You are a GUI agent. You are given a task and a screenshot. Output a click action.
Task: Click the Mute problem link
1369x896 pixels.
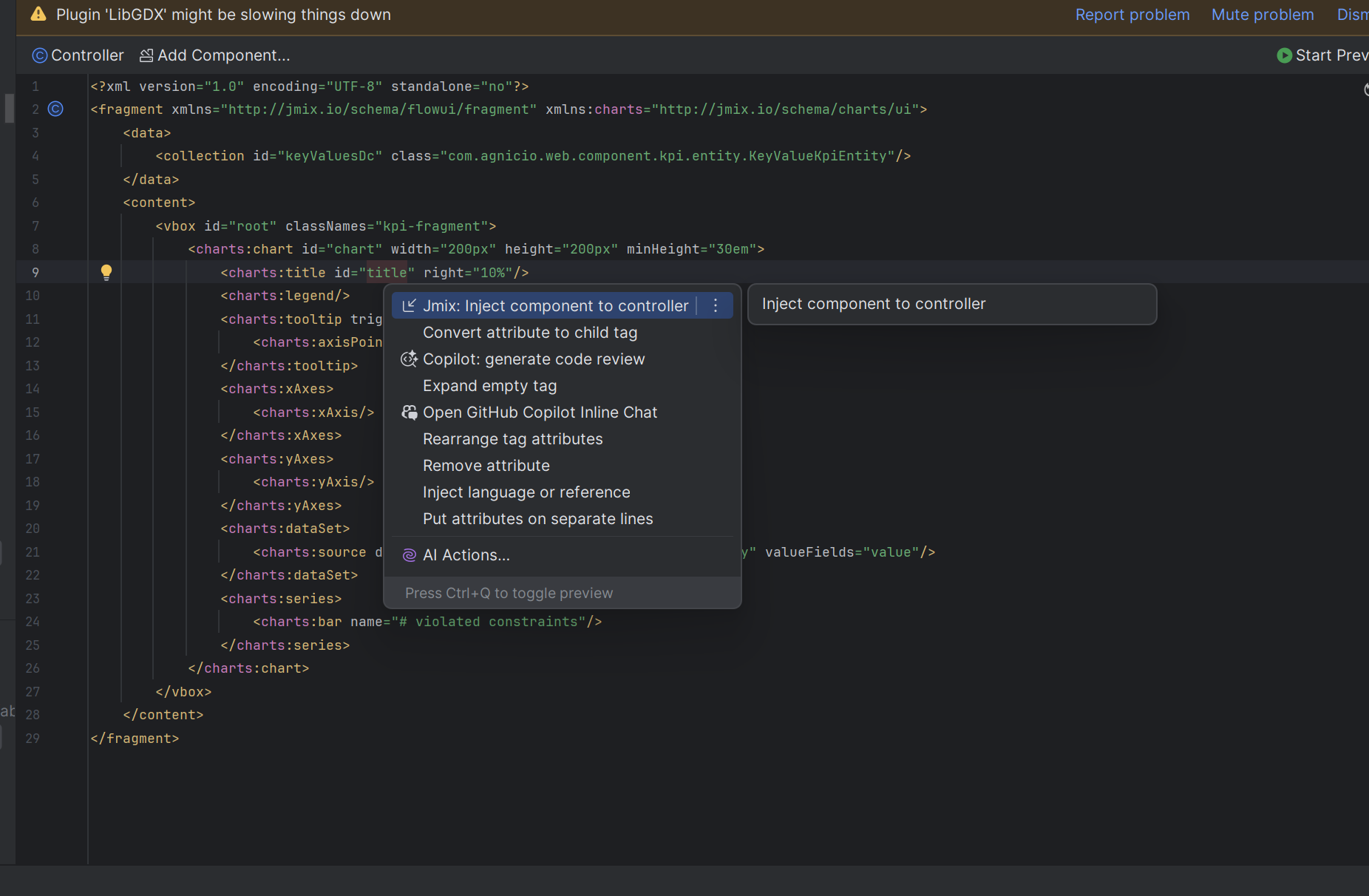(x=1262, y=15)
